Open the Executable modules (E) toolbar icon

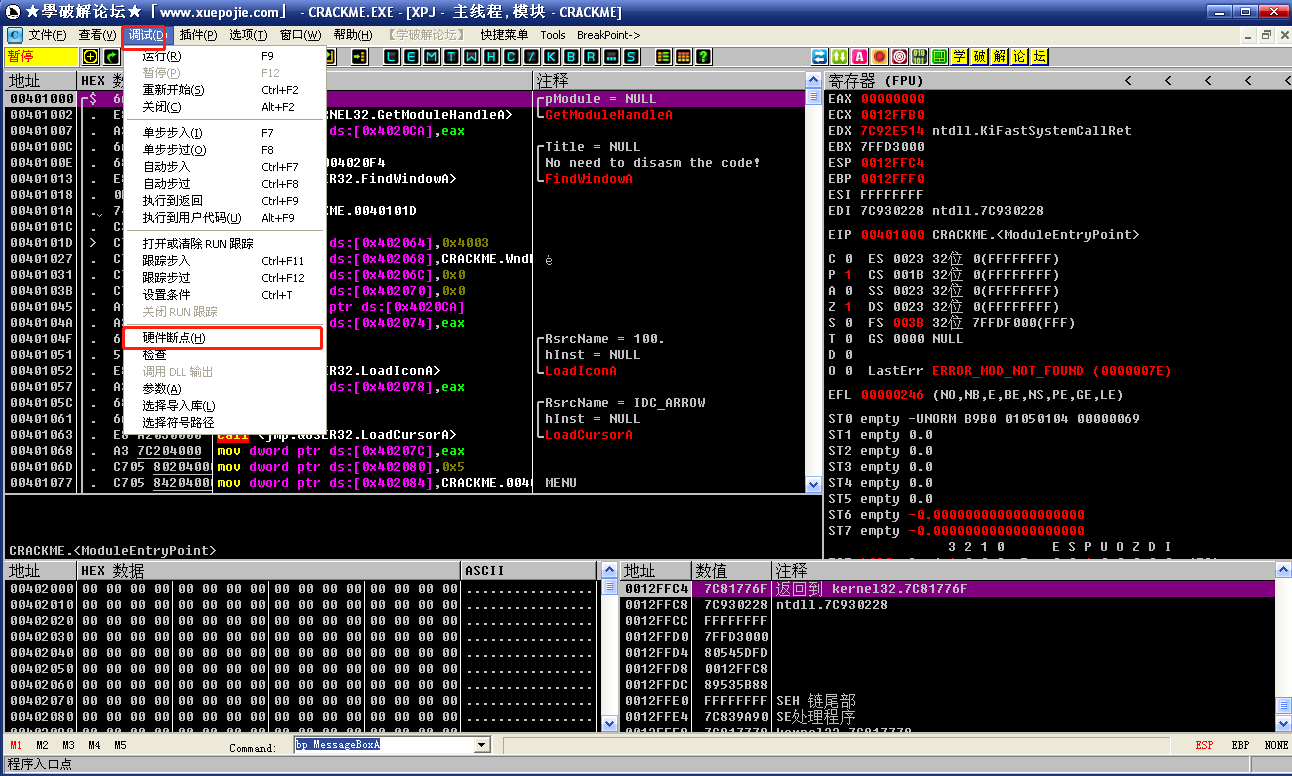(x=412, y=57)
